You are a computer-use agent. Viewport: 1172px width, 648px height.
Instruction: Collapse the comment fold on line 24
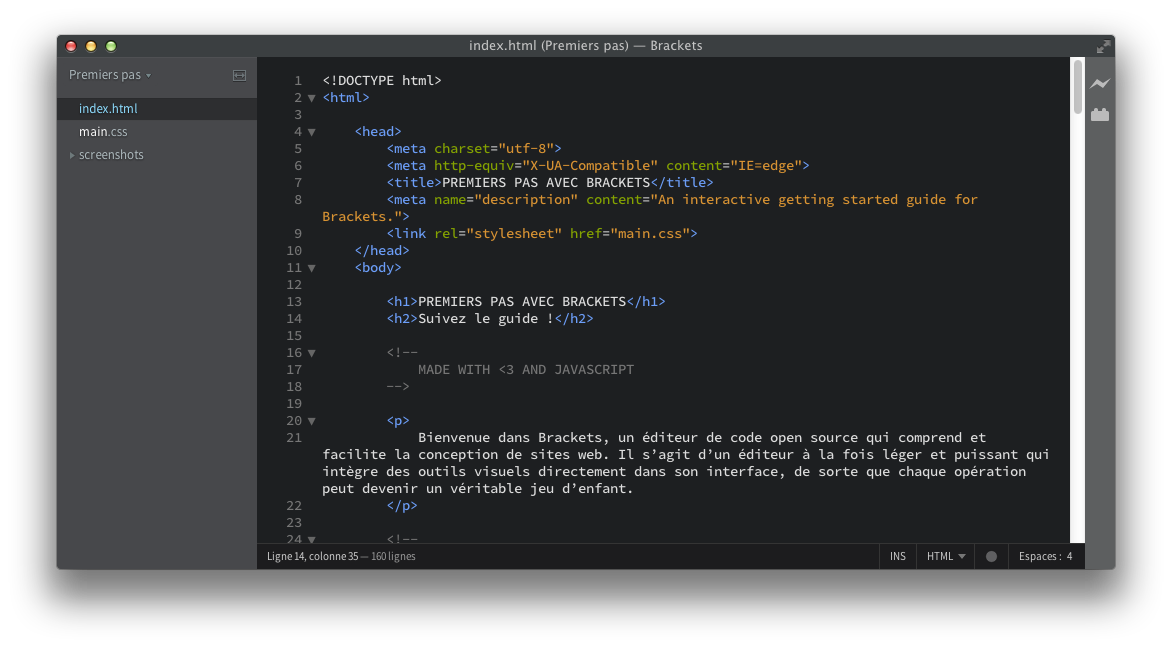(x=312, y=539)
